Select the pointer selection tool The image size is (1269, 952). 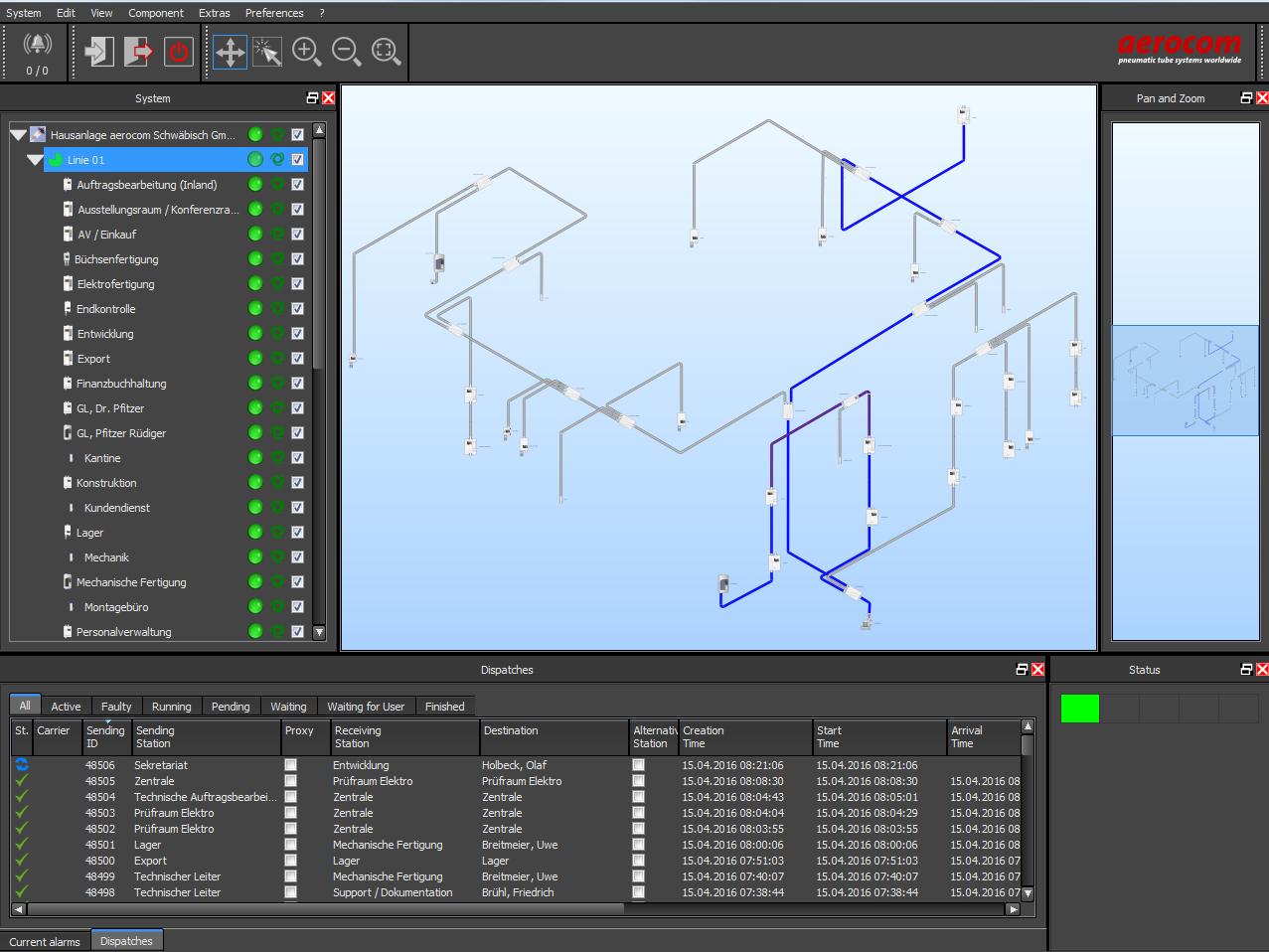[267, 52]
